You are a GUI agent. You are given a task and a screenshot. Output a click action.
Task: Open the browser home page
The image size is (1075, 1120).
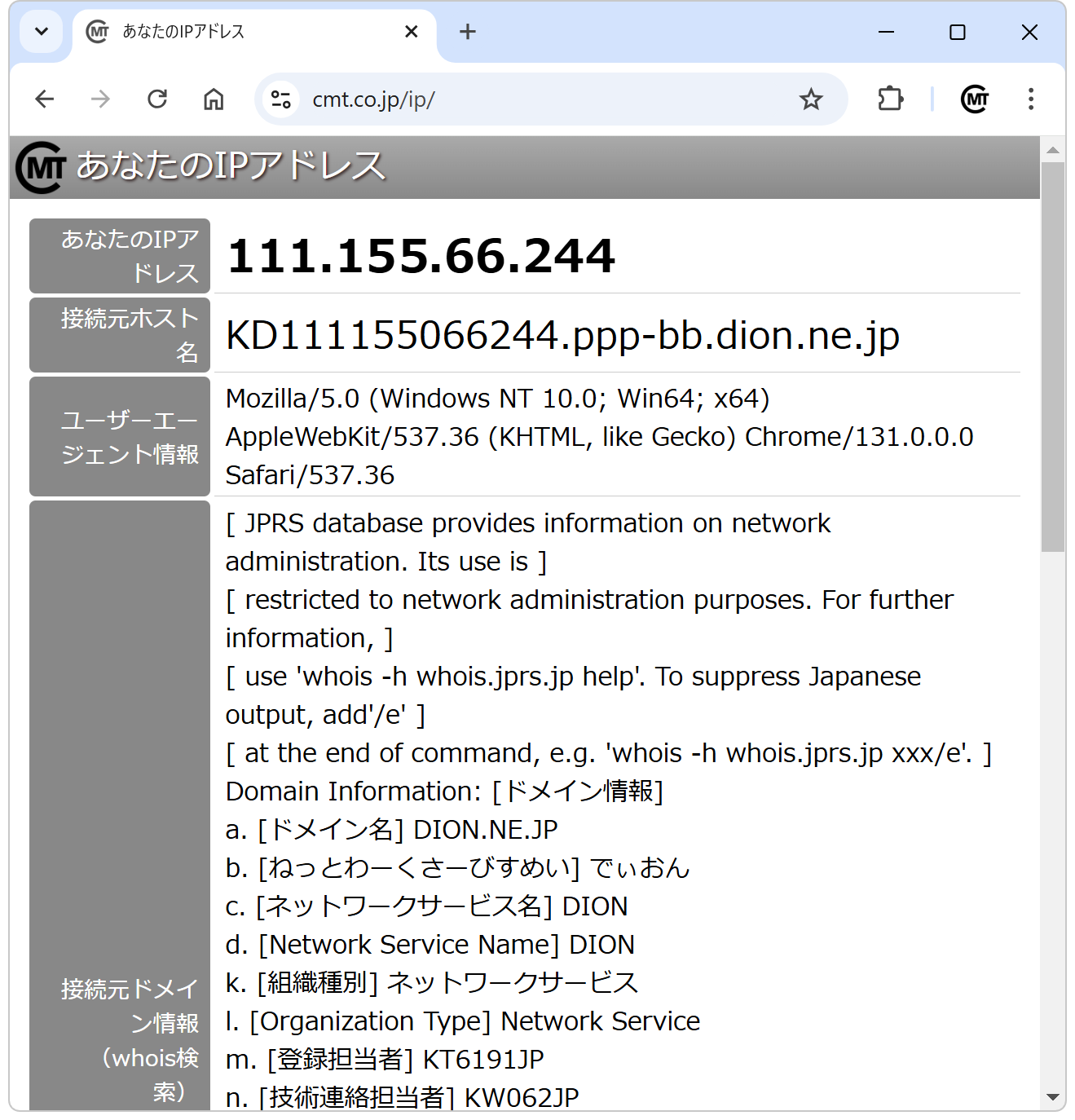214,99
